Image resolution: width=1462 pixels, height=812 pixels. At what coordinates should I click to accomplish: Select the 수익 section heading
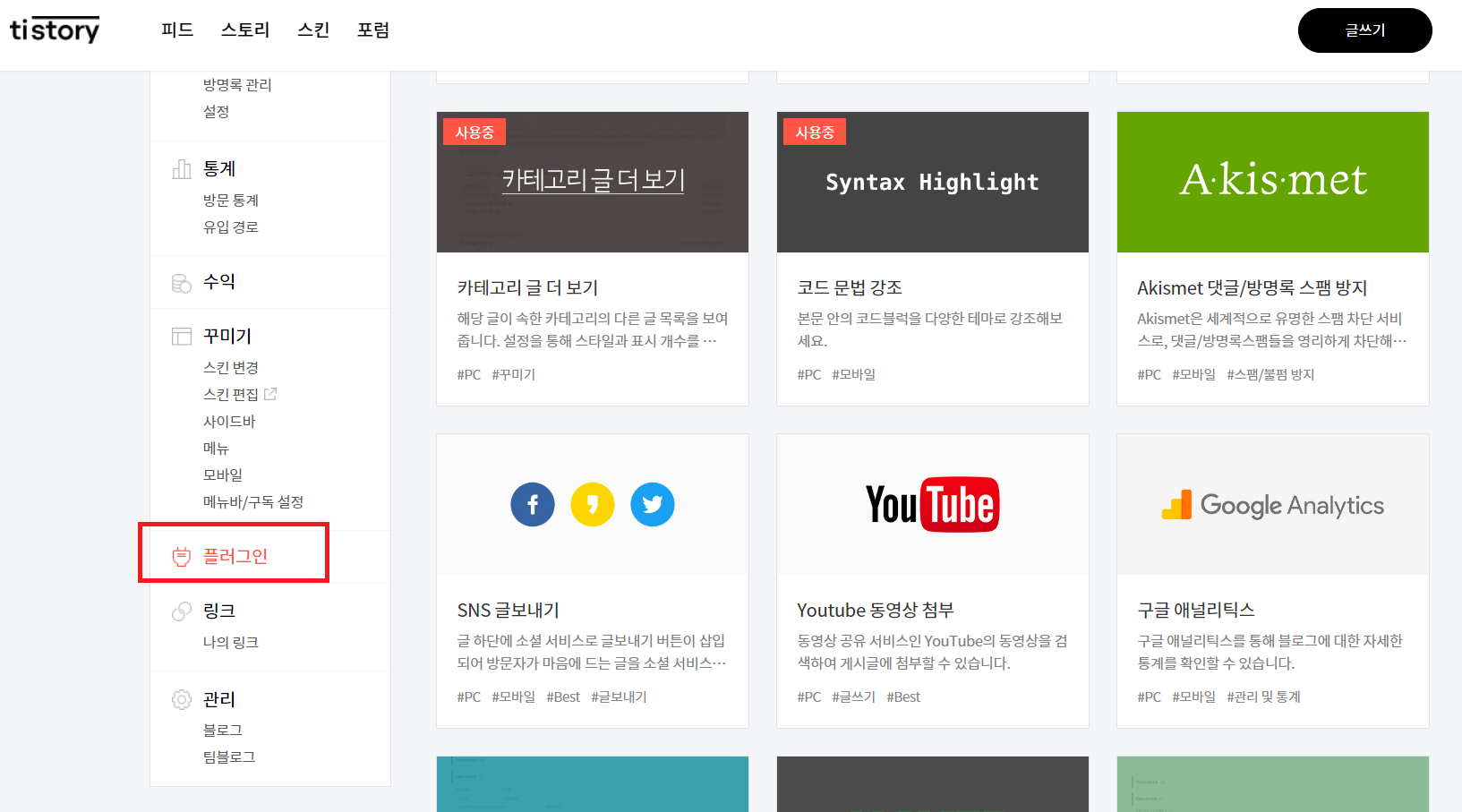(219, 282)
